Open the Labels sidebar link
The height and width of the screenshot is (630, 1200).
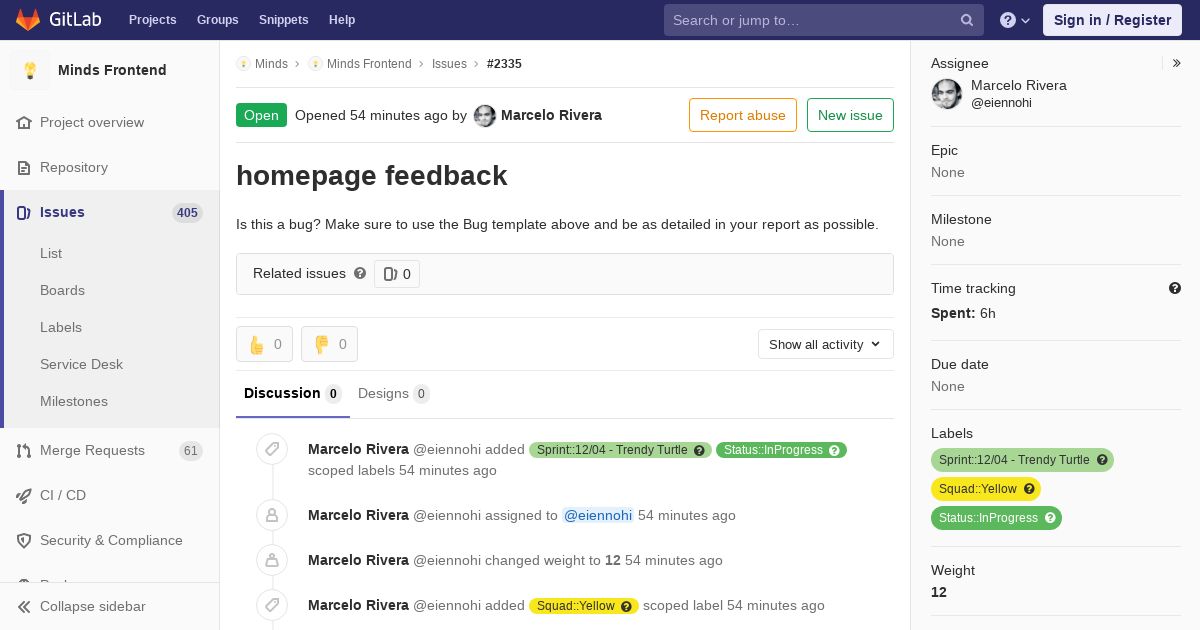pos(61,327)
